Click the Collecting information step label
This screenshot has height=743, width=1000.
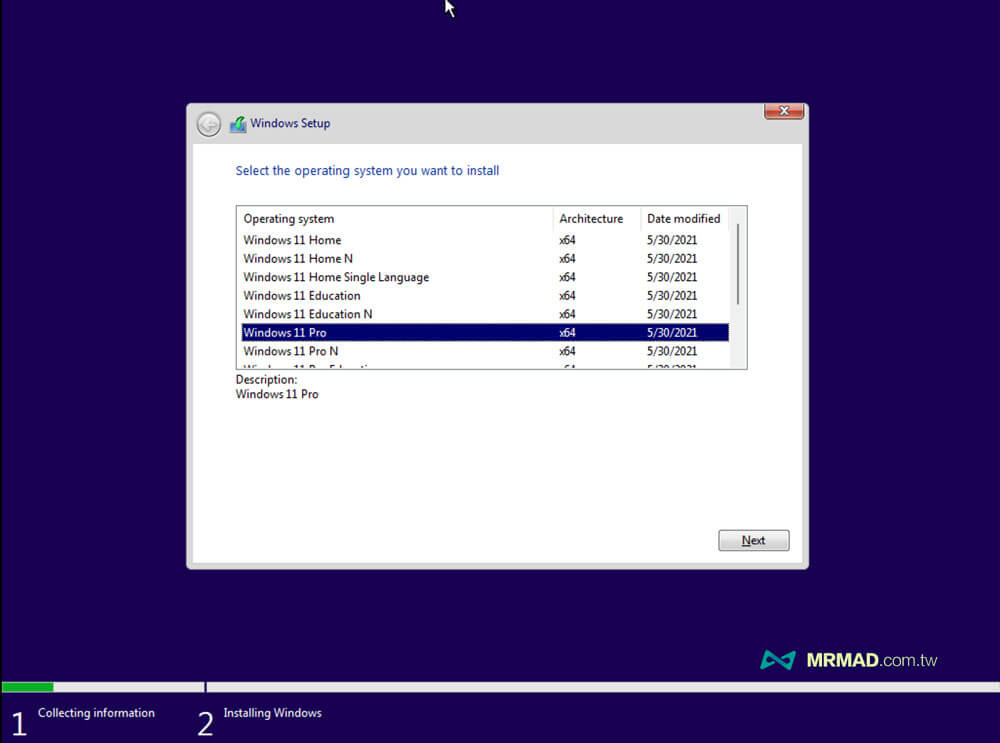(x=96, y=713)
